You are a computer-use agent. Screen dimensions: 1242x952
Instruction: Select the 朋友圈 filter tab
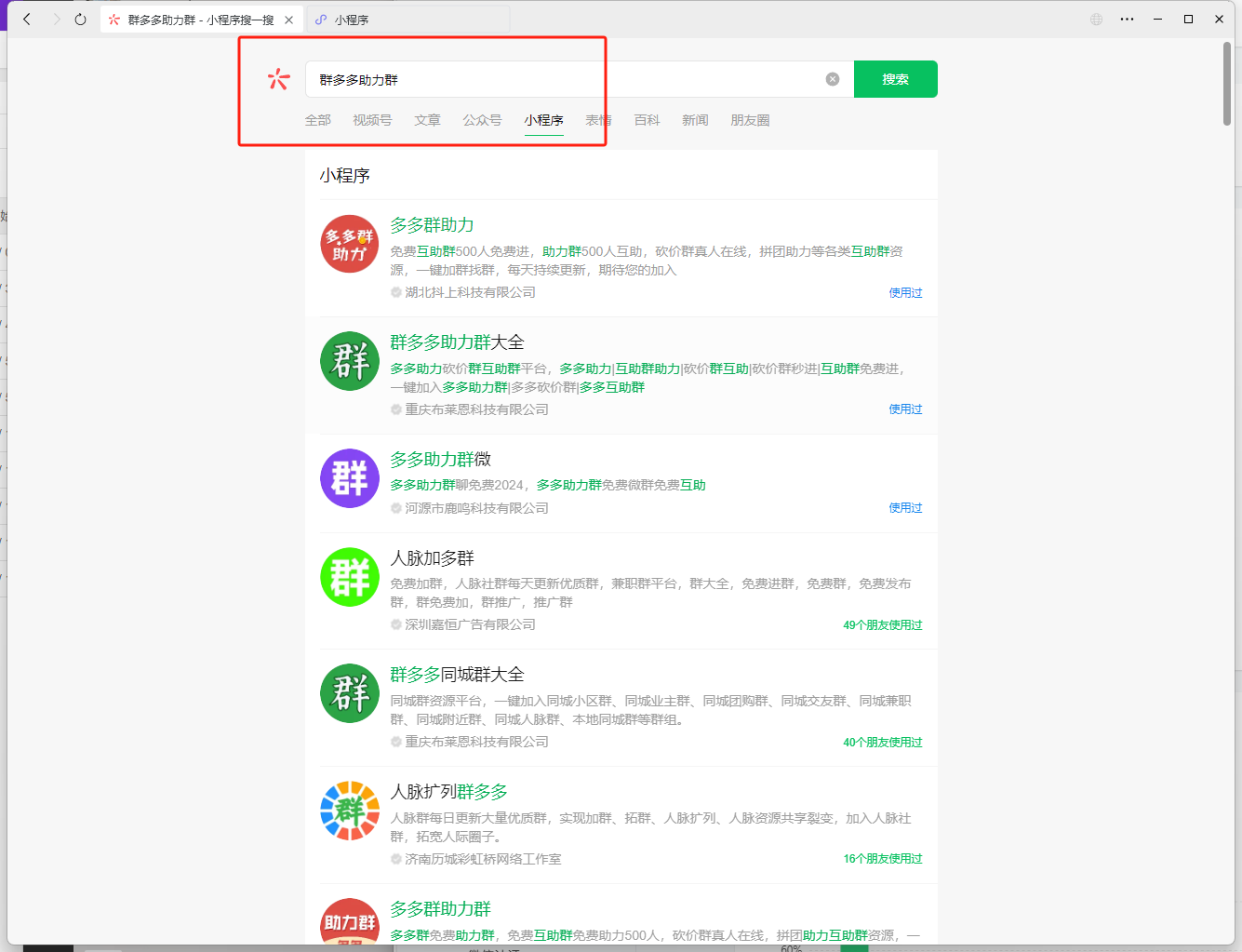pos(750,120)
